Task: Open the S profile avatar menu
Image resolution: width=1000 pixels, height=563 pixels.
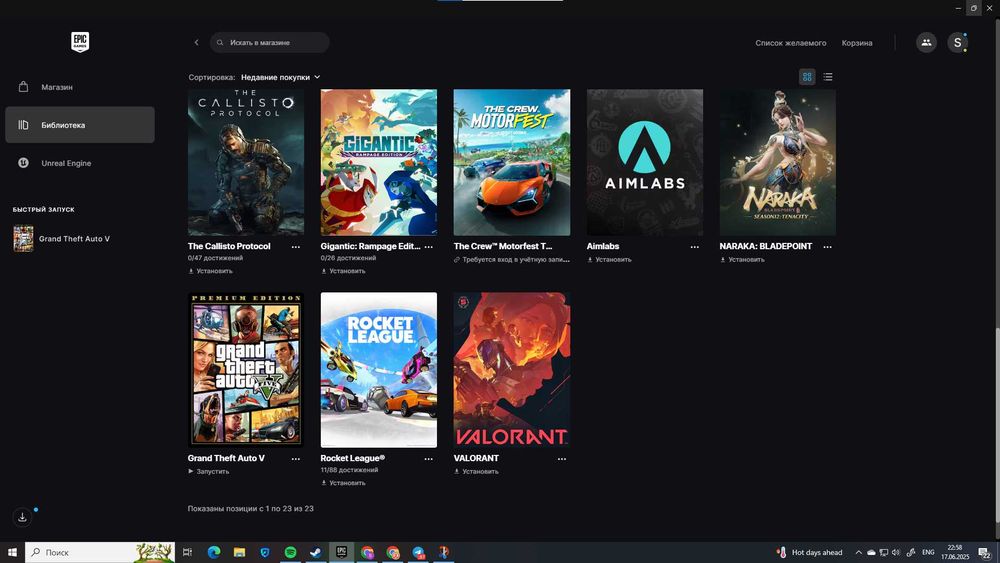Action: (x=957, y=43)
